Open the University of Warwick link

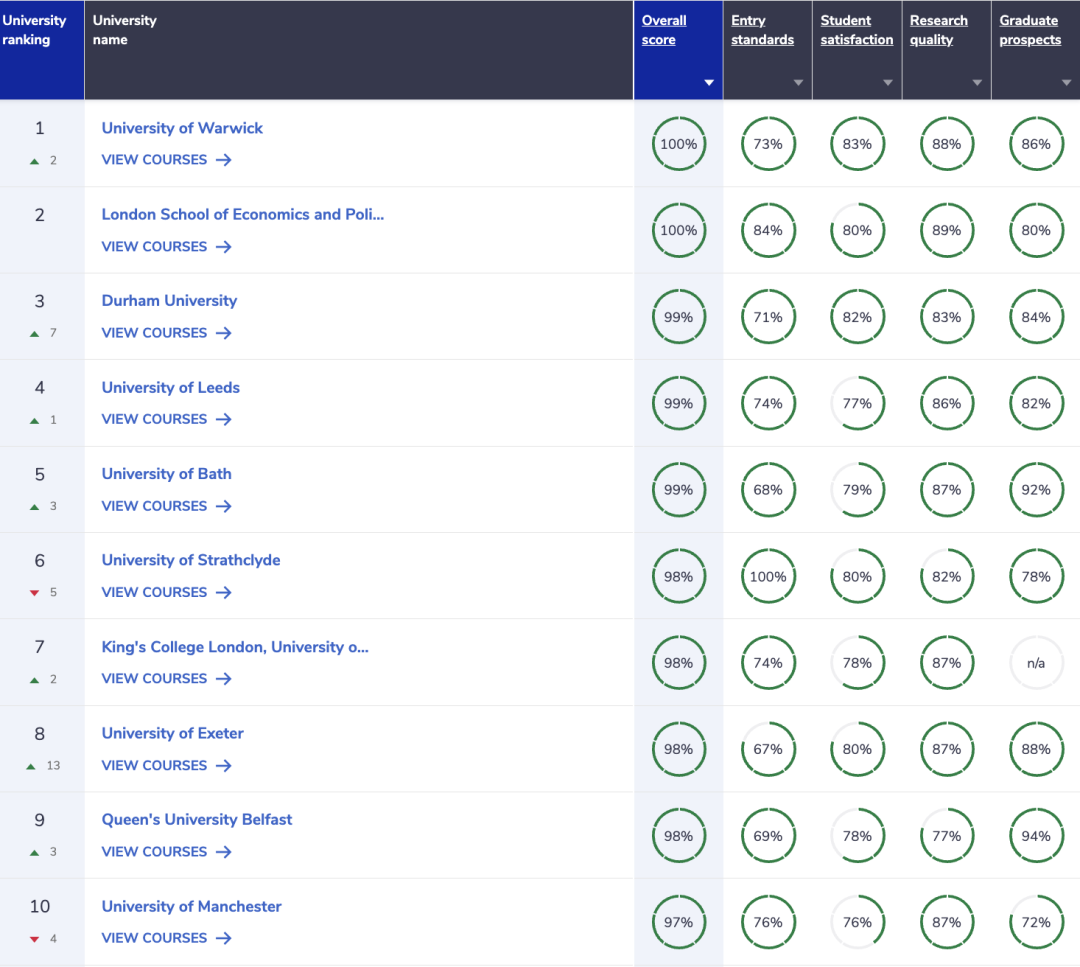[182, 128]
